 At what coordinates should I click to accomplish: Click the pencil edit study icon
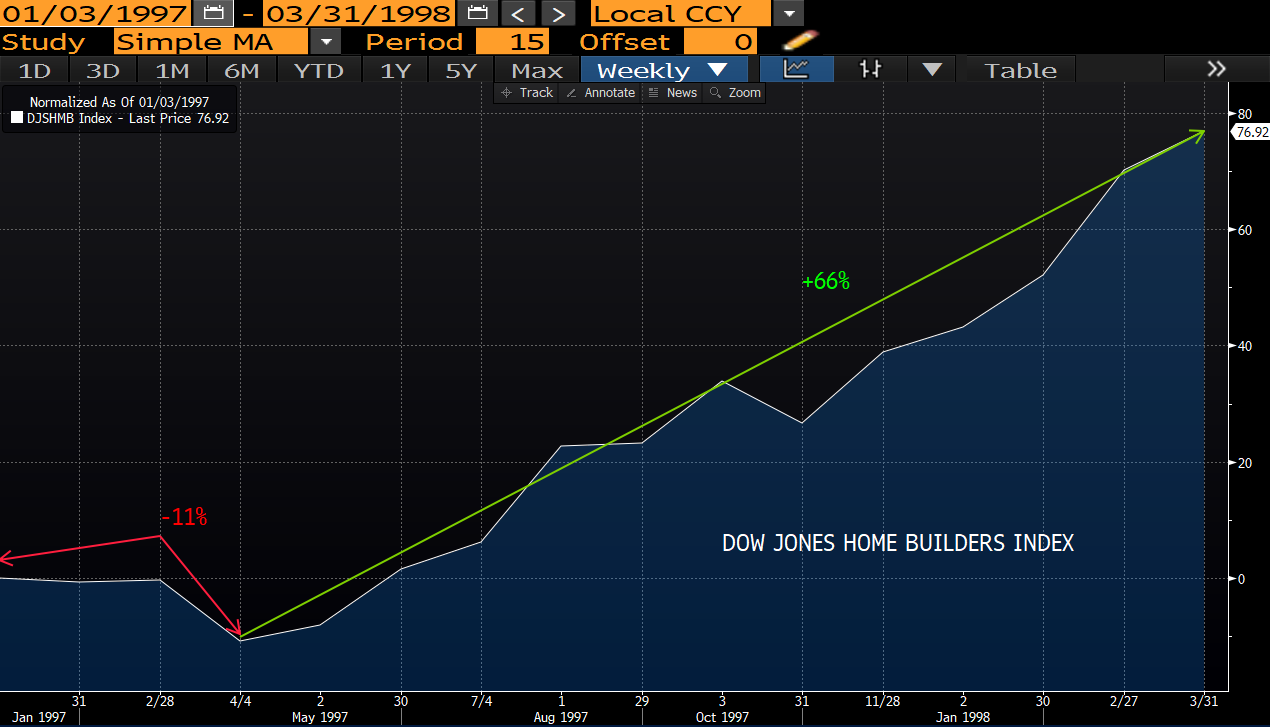click(x=800, y=41)
